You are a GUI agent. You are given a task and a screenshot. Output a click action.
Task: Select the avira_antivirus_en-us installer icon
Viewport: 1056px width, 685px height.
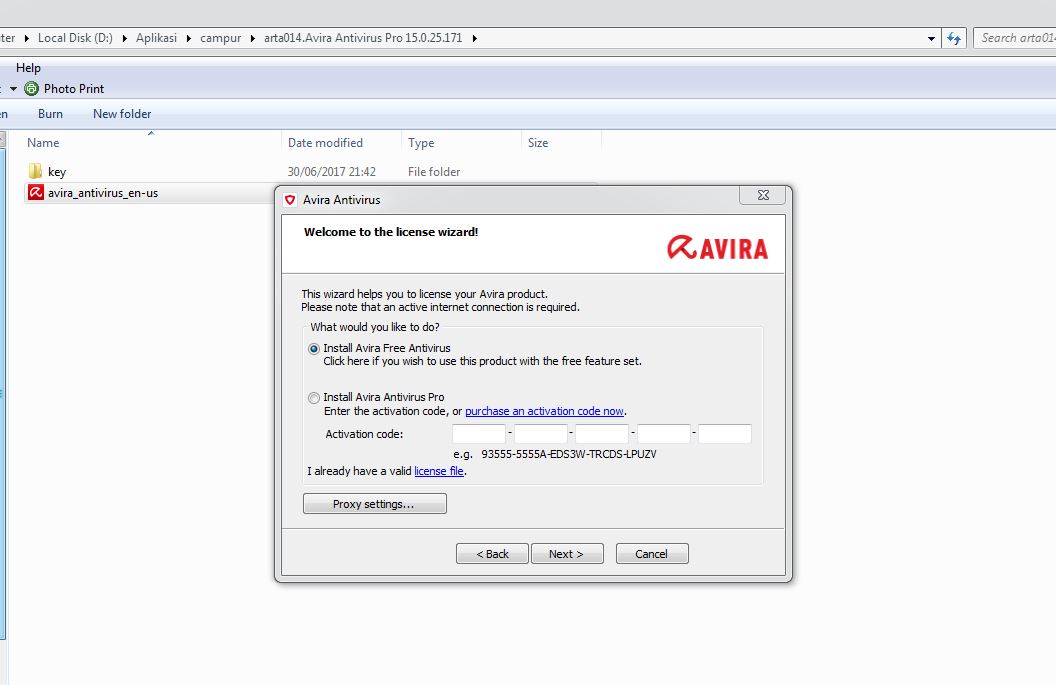[36, 193]
